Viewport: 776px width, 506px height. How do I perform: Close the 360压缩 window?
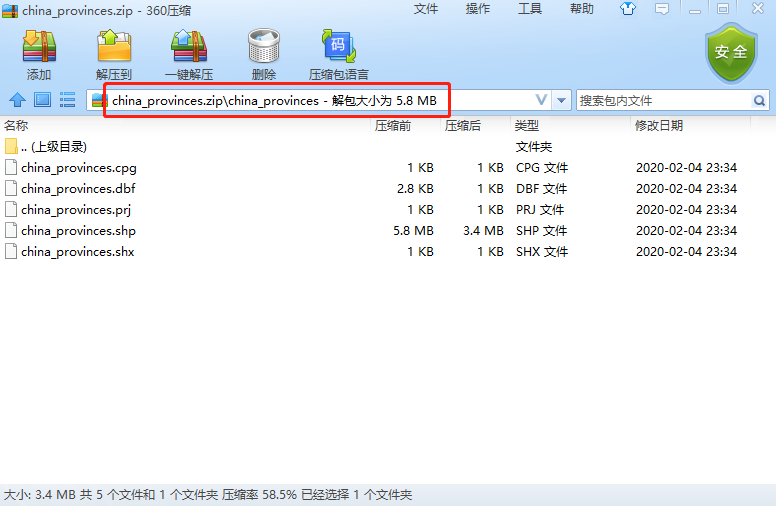pos(757,8)
